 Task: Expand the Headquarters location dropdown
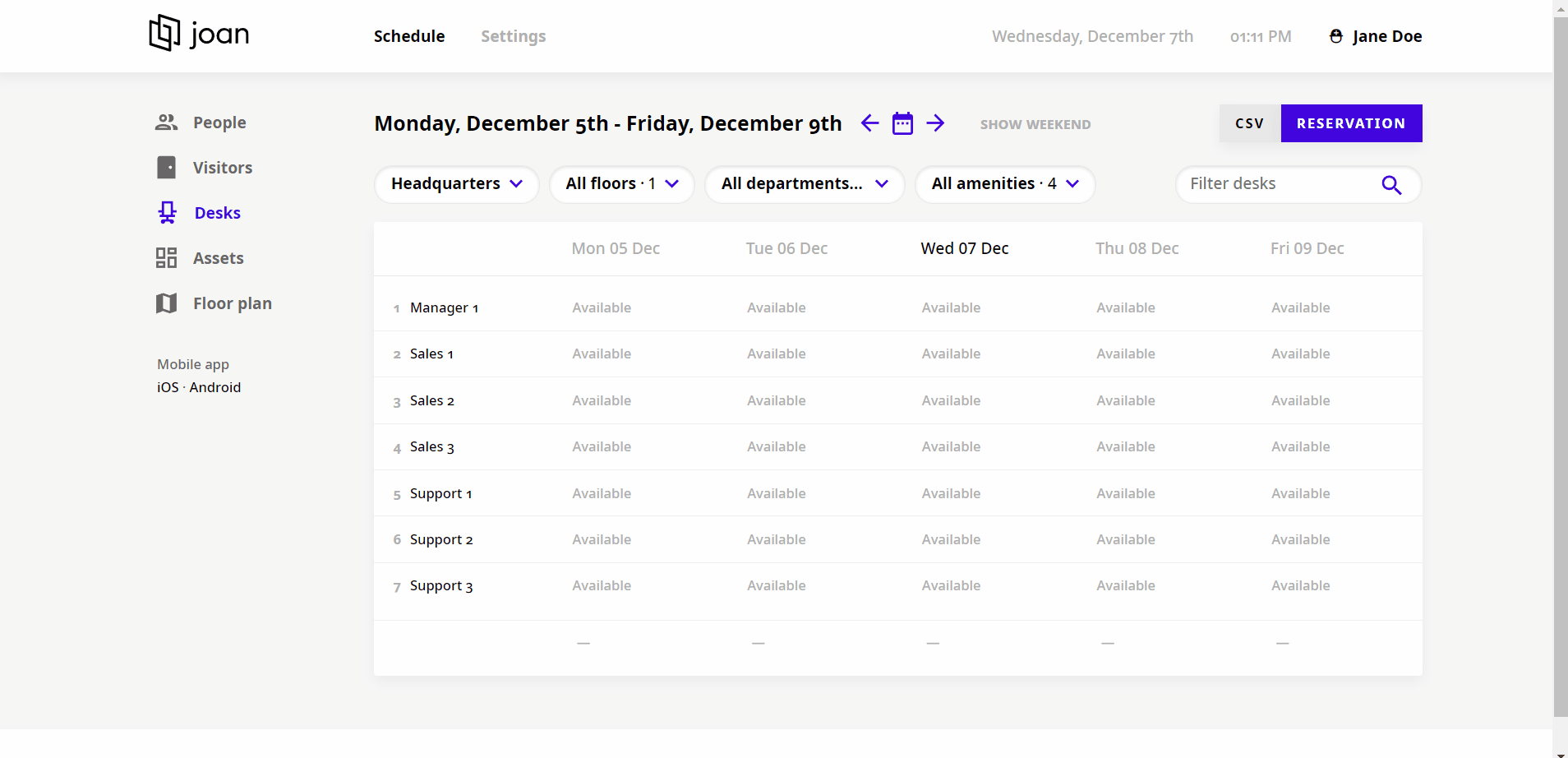[456, 184]
